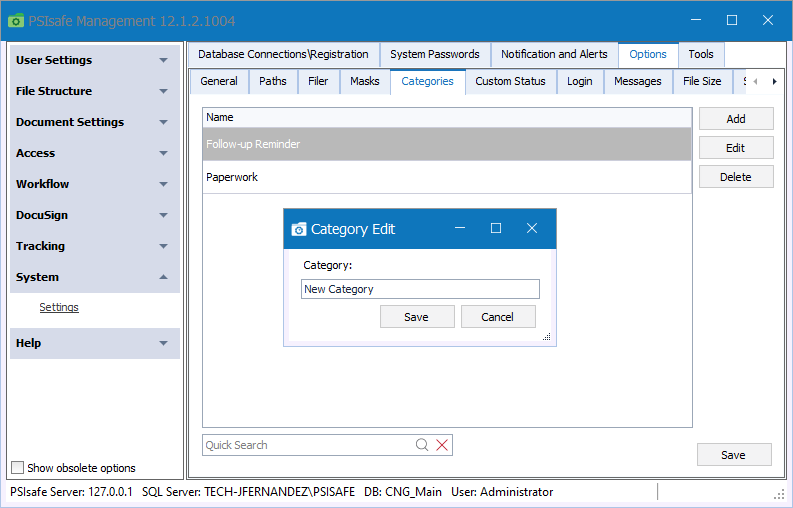Save the new category in dialog
This screenshot has width=793, height=508.
pyautogui.click(x=417, y=317)
